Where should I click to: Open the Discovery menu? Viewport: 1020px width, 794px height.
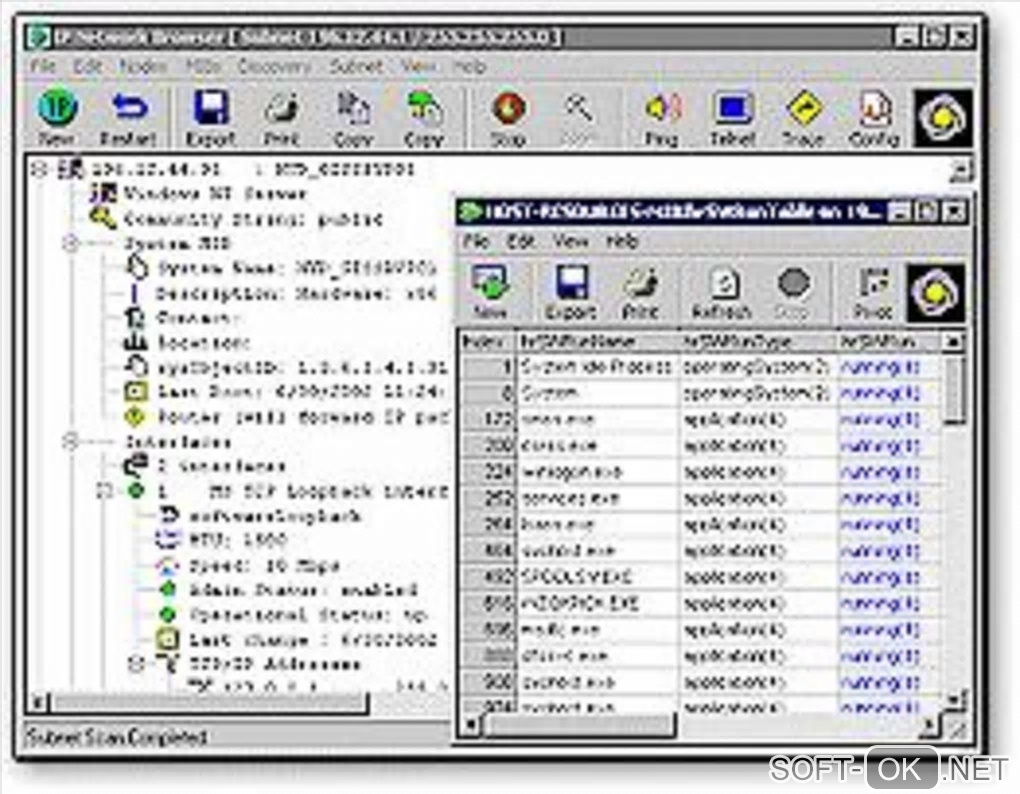[x=274, y=66]
